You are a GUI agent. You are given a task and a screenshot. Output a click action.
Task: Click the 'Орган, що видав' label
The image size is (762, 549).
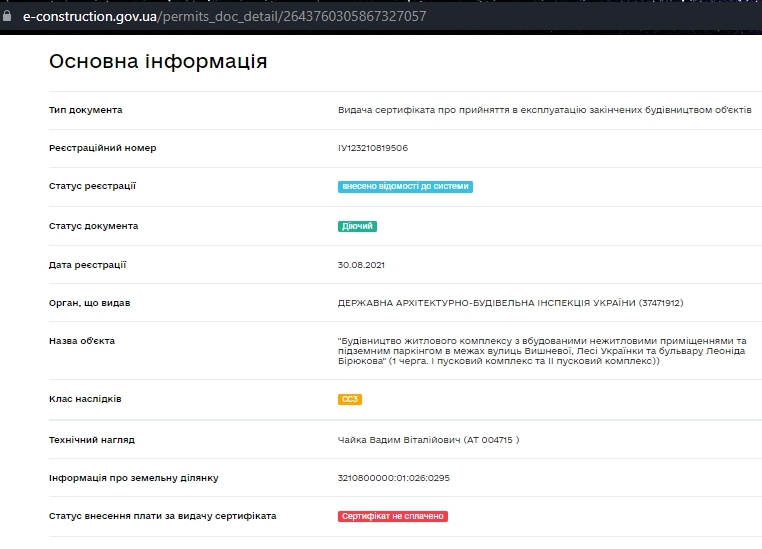tap(89, 303)
